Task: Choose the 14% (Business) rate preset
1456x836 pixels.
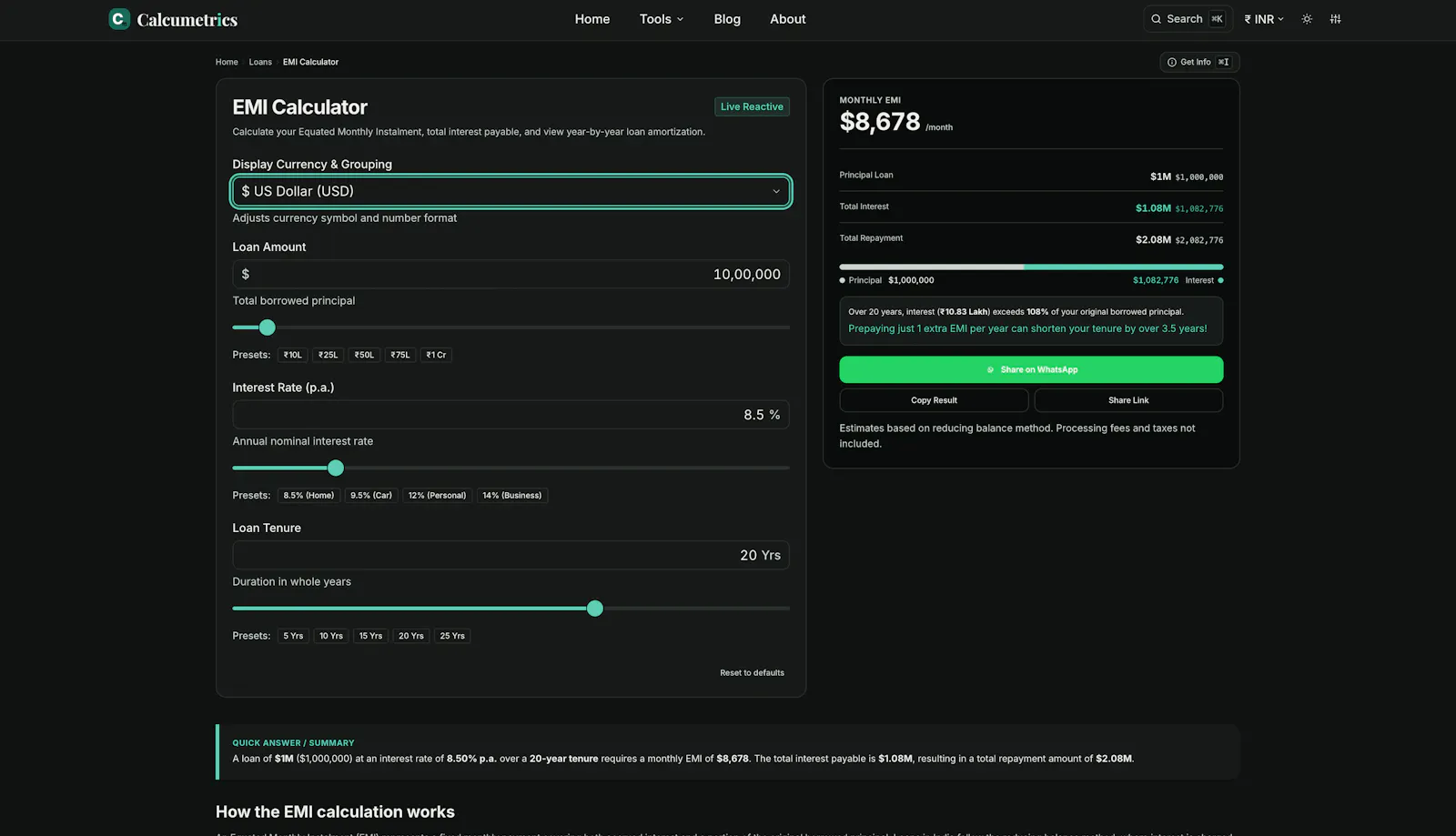Action: (512, 496)
